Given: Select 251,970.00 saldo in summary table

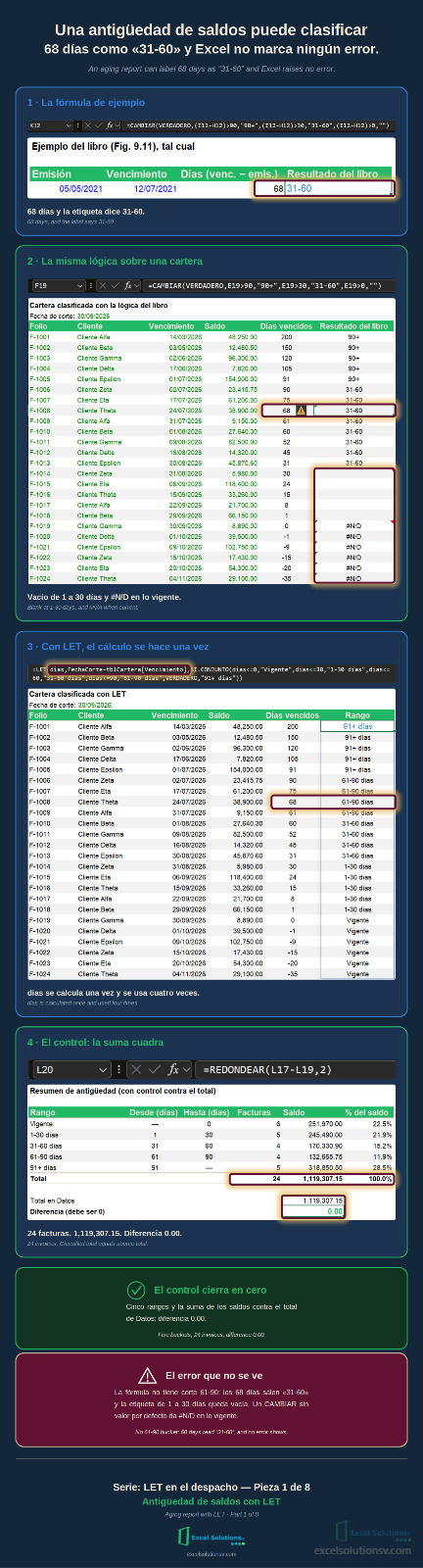Looking at the screenshot, I should [x=325, y=1124].
